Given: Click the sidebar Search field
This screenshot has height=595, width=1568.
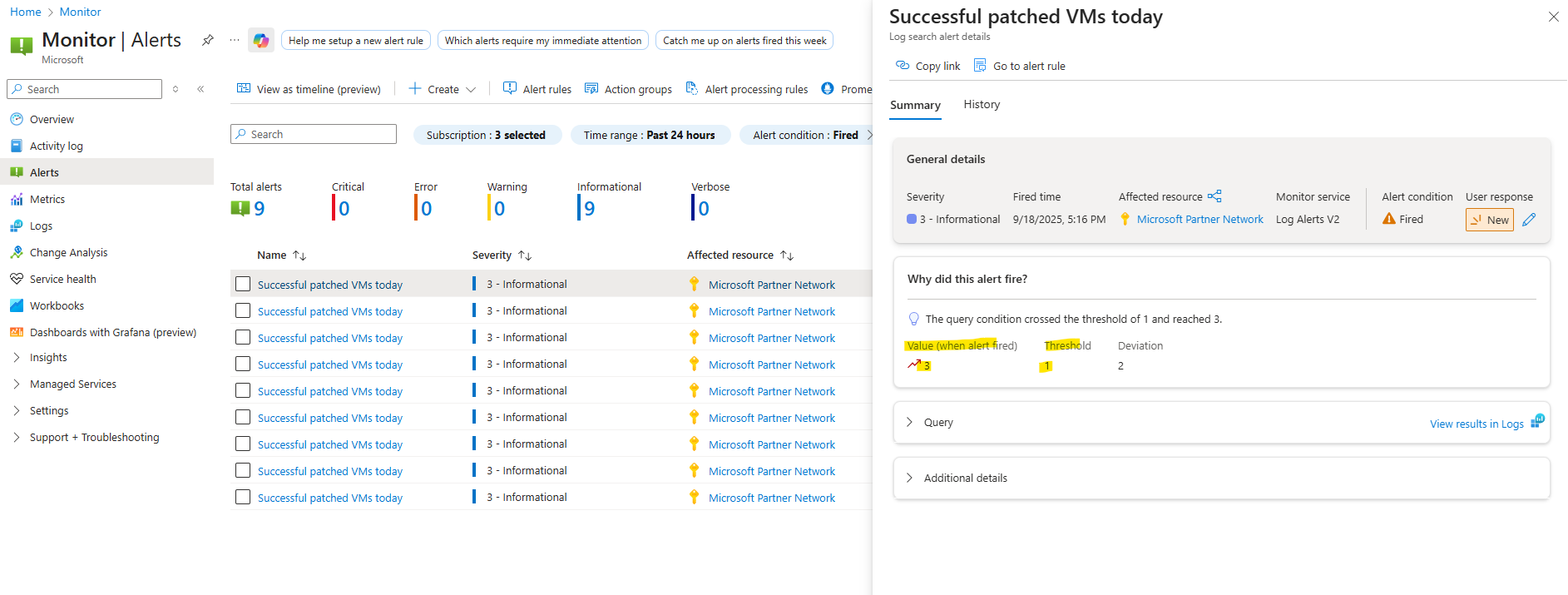Looking at the screenshot, I should click(85, 89).
